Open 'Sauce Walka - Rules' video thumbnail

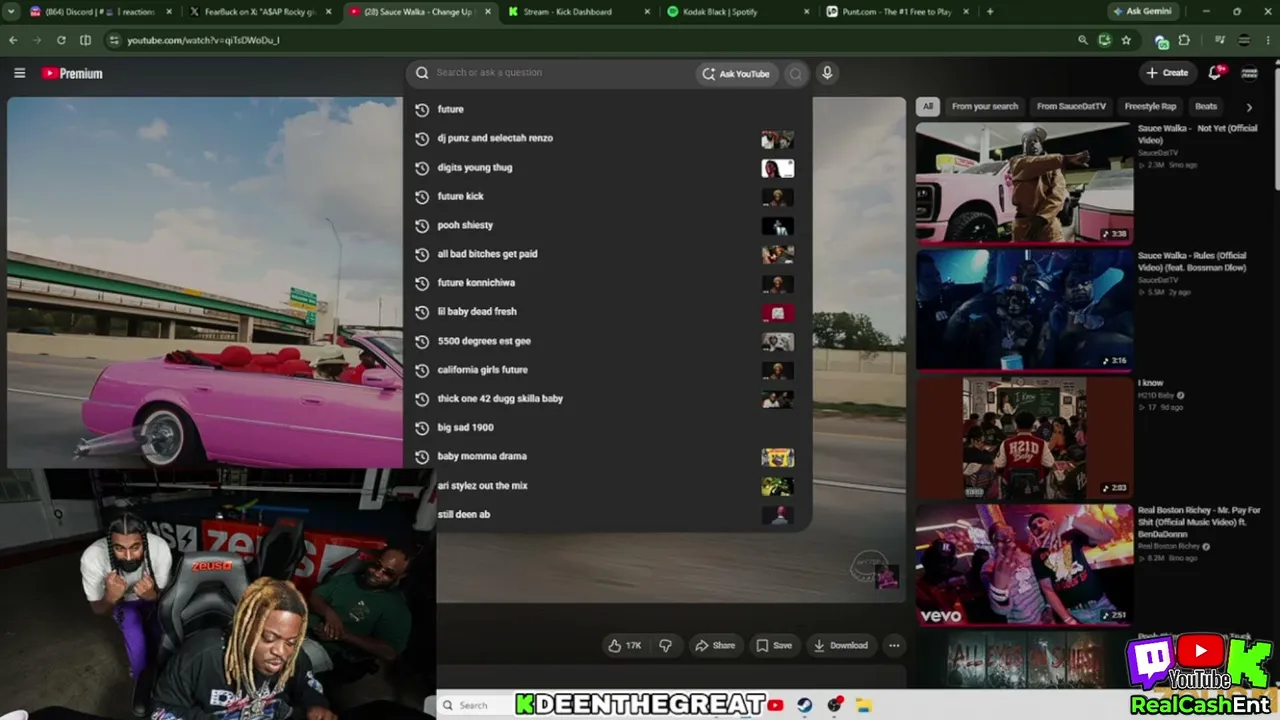(x=1025, y=309)
